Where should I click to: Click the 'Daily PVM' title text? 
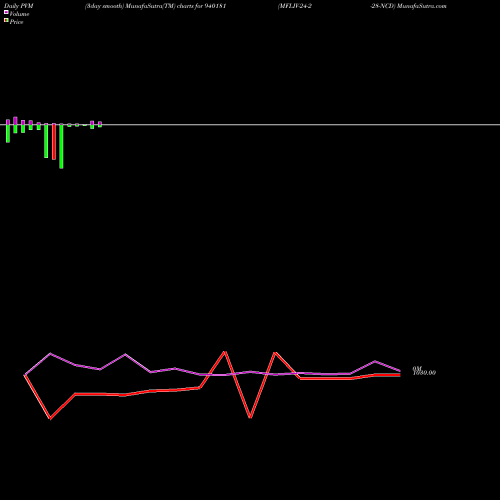tap(19, 6)
